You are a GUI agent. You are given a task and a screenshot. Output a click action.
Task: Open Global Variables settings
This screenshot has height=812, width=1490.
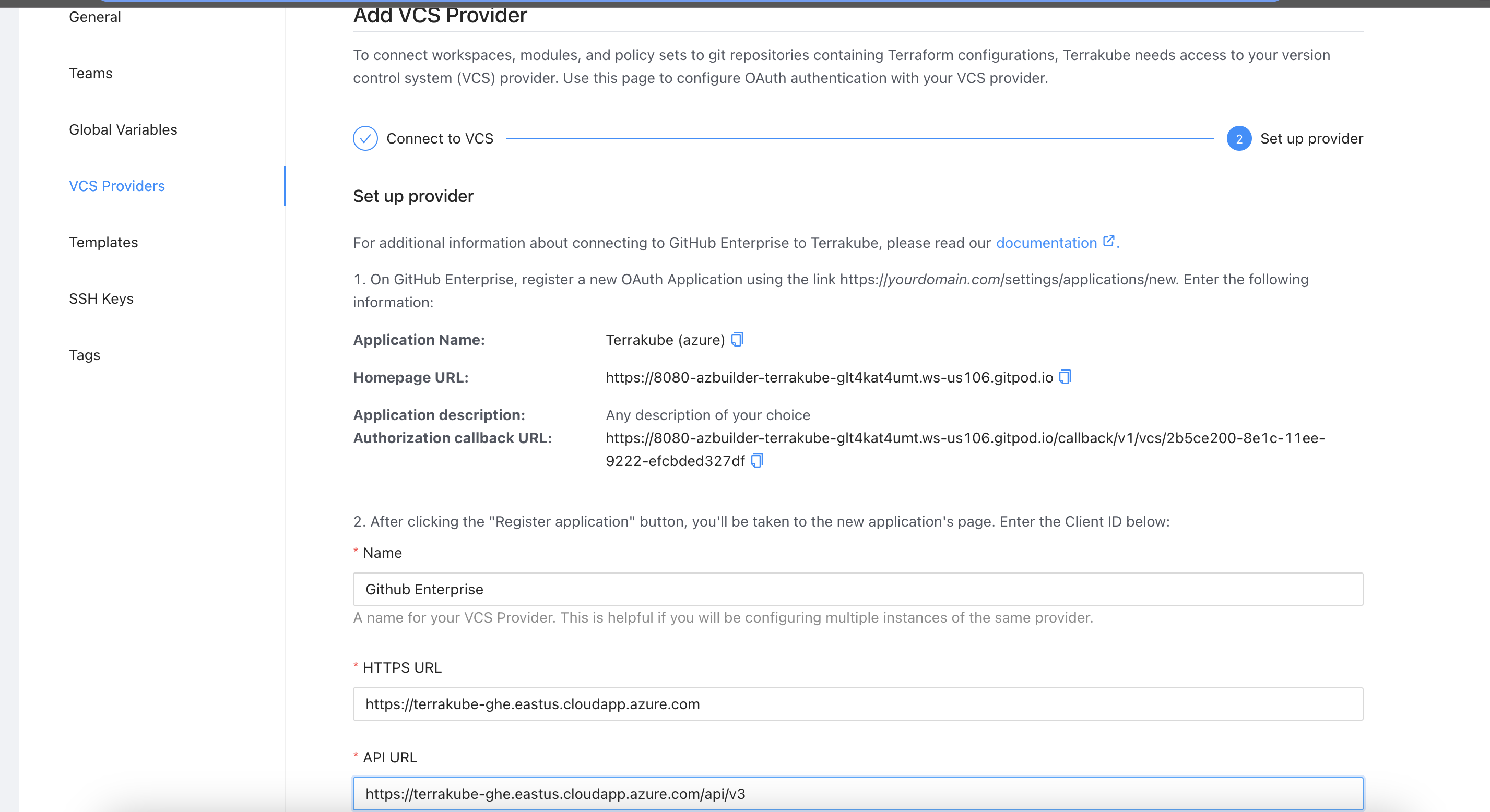click(123, 129)
